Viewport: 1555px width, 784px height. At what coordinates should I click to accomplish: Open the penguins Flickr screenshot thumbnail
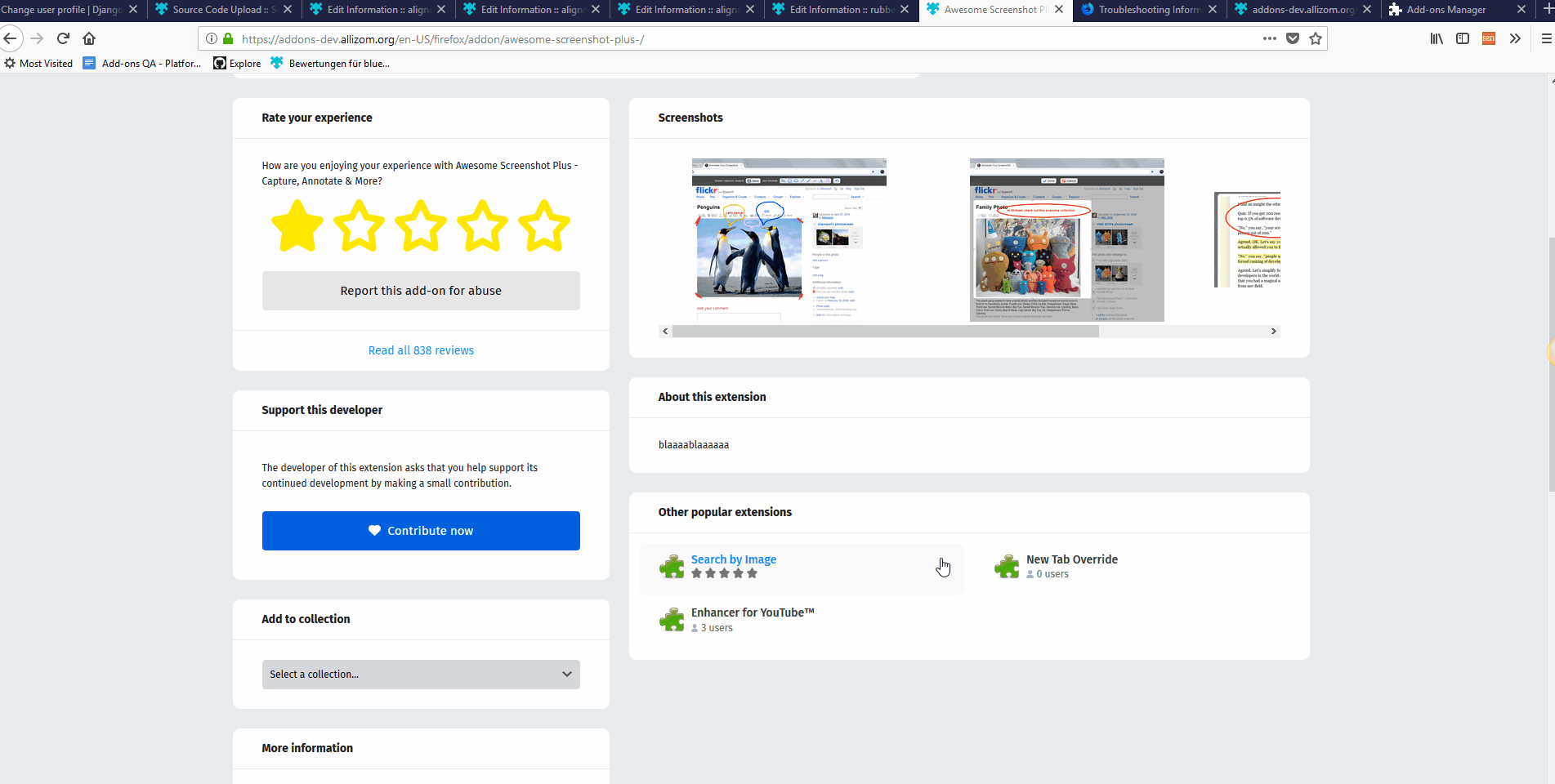(789, 240)
